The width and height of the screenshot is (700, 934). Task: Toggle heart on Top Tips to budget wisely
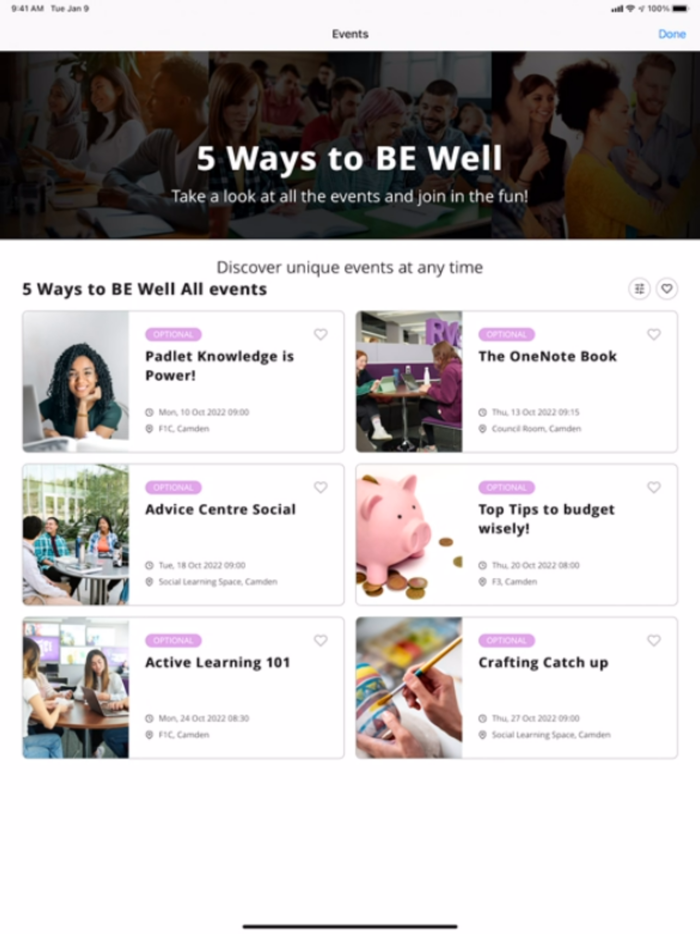point(654,488)
